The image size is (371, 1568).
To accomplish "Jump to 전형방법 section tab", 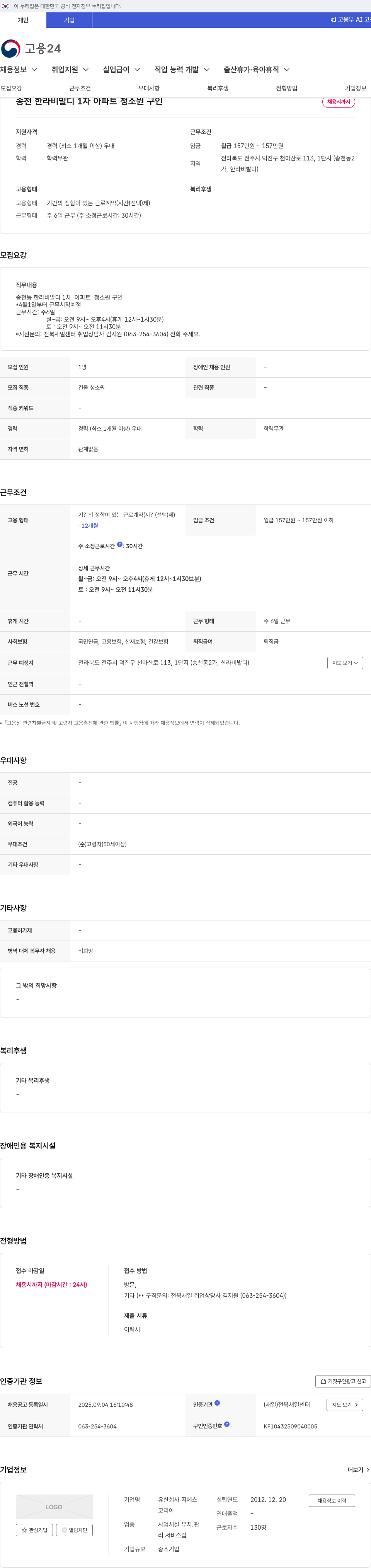I will click(286, 88).
